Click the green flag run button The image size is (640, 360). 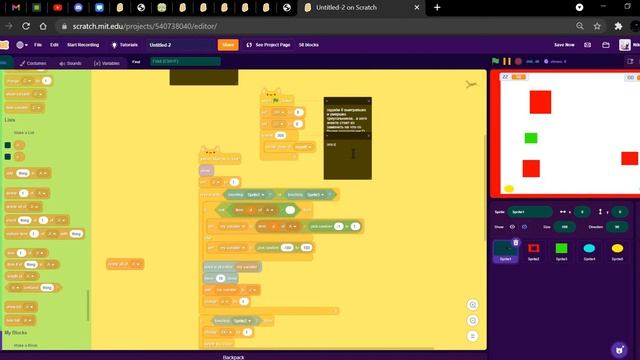click(495, 61)
